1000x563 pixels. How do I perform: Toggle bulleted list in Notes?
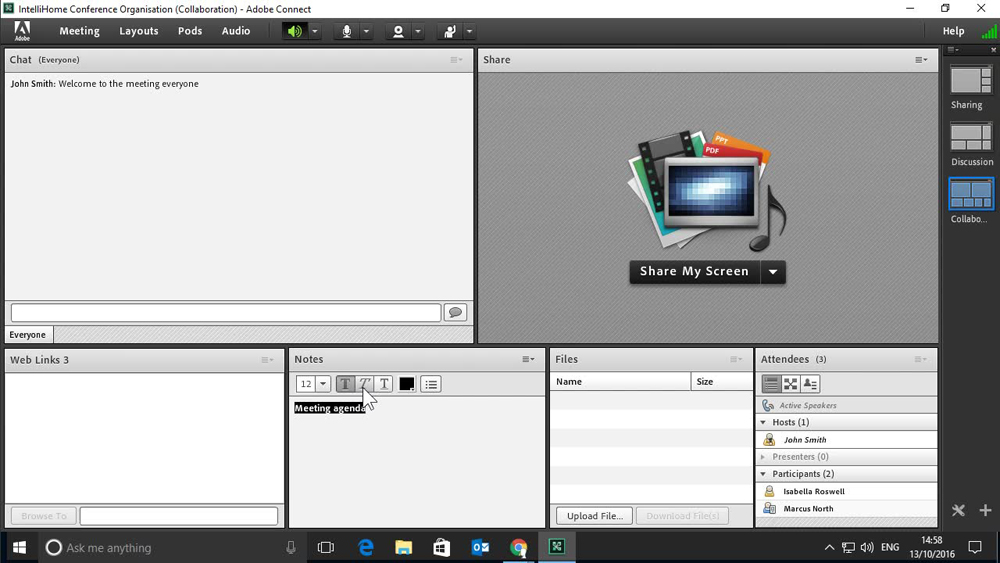tap(431, 384)
